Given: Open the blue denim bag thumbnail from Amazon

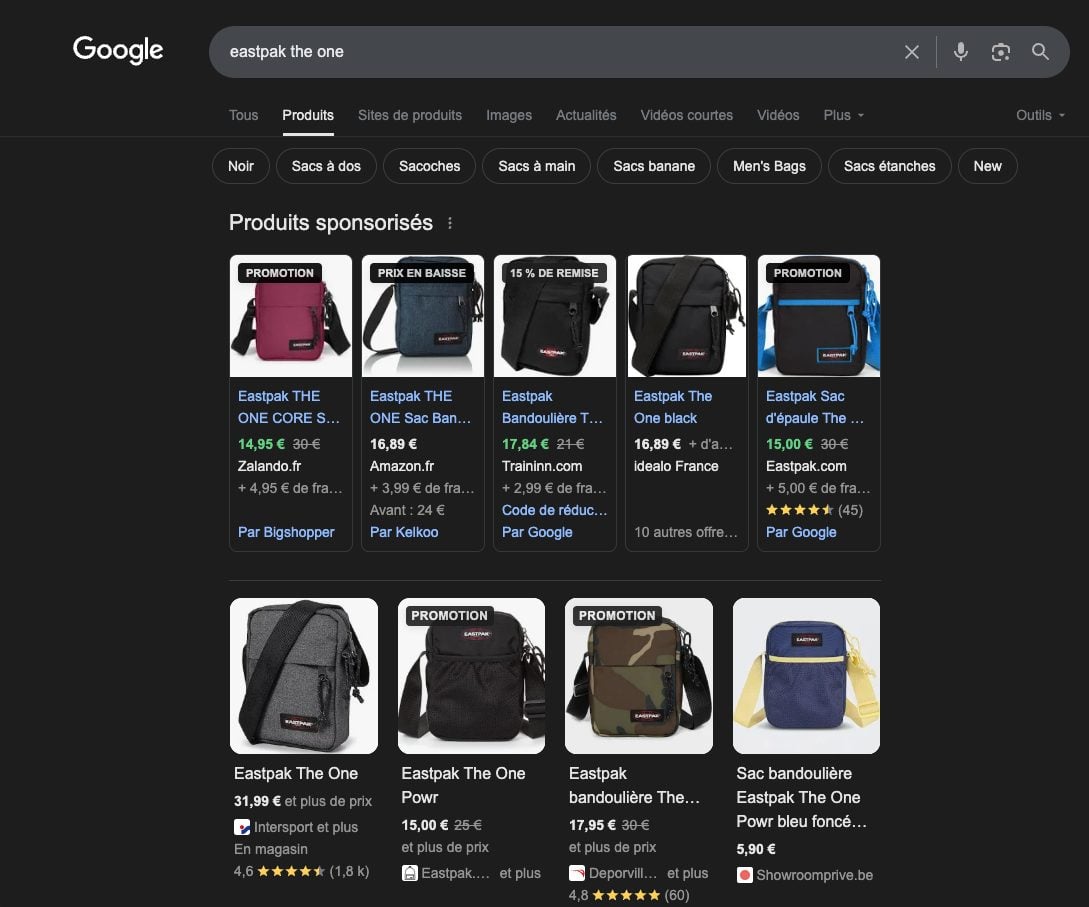Looking at the screenshot, I should (x=423, y=316).
